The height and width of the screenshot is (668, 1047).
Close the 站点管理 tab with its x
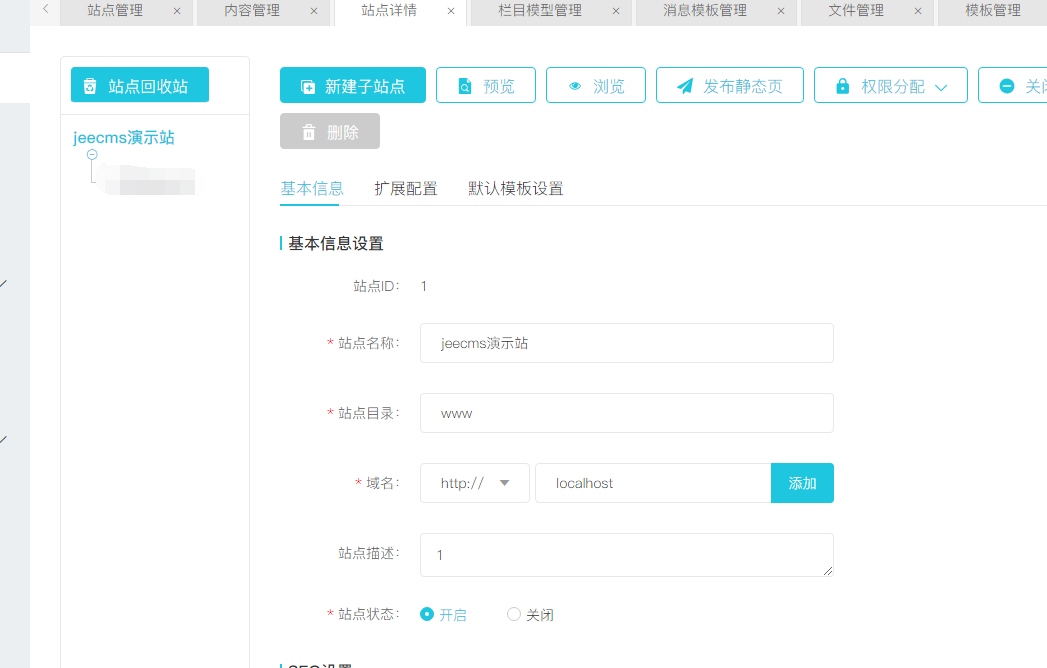click(177, 11)
